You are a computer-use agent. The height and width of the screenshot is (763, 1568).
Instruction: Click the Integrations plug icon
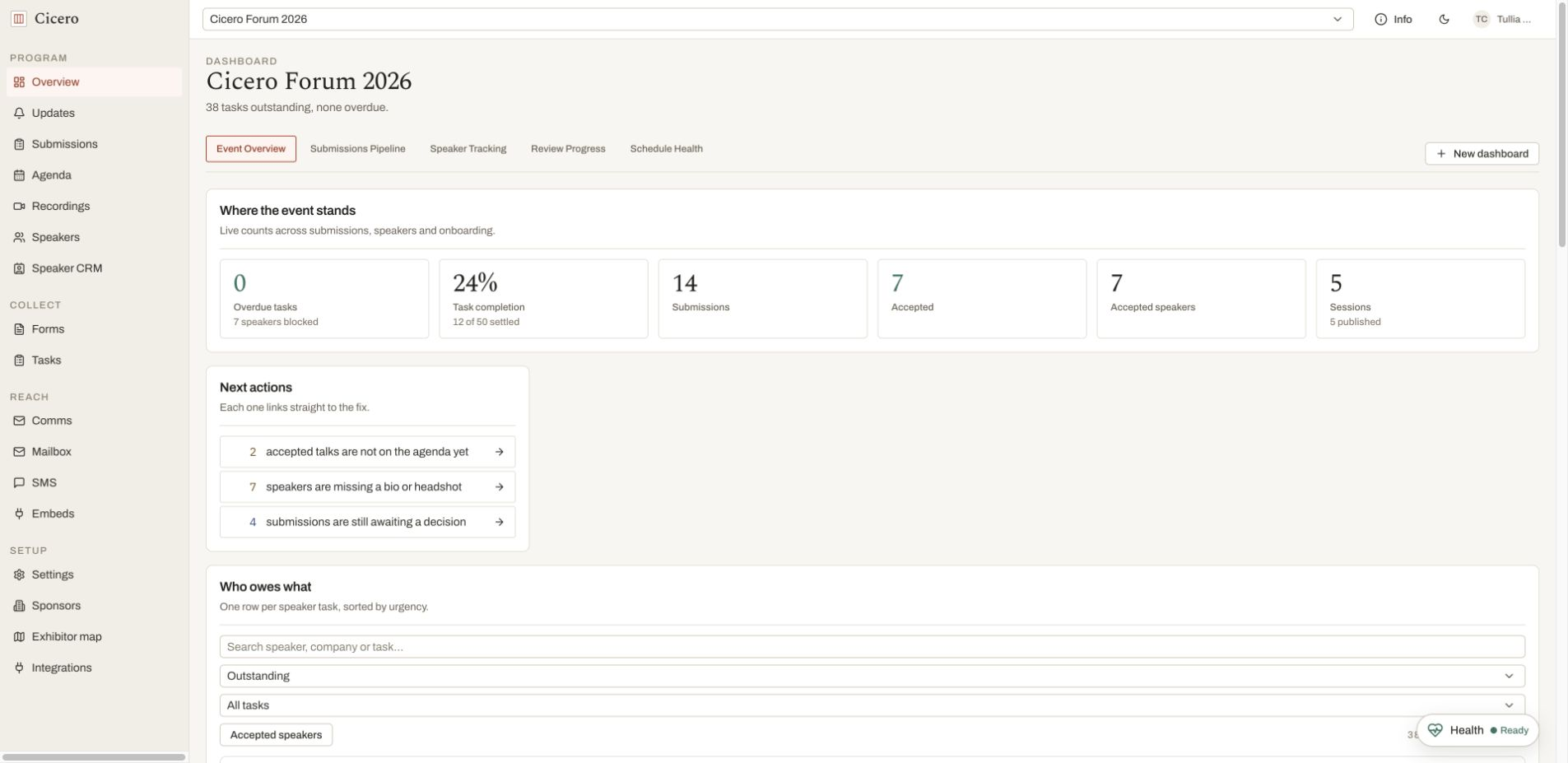click(19, 668)
